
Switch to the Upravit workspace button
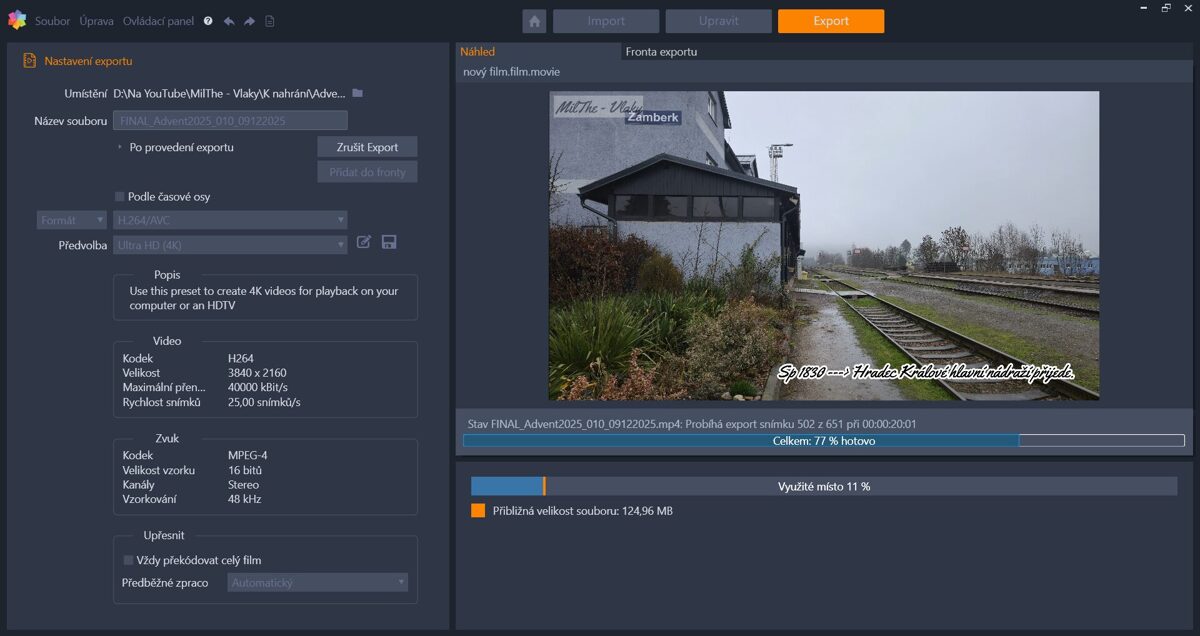[718, 21]
